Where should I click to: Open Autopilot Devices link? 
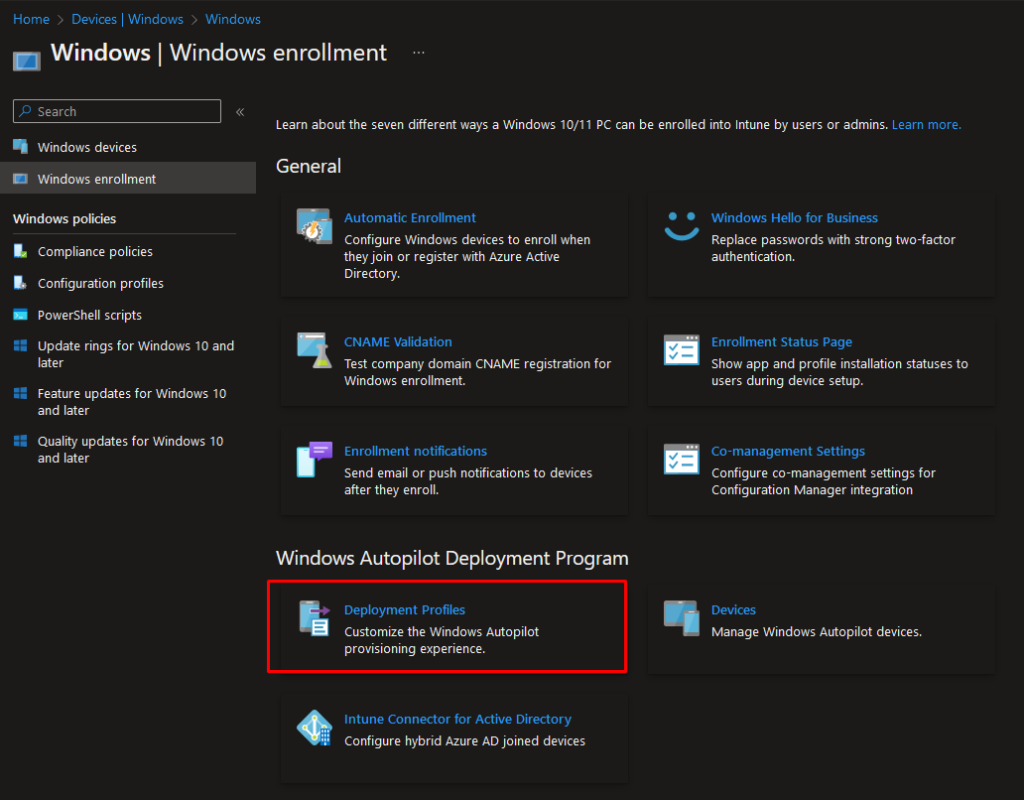click(x=733, y=609)
